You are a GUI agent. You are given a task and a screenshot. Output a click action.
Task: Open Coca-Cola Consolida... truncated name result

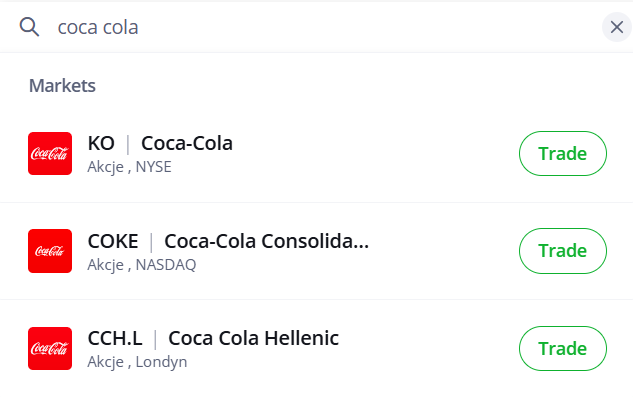pos(266,241)
